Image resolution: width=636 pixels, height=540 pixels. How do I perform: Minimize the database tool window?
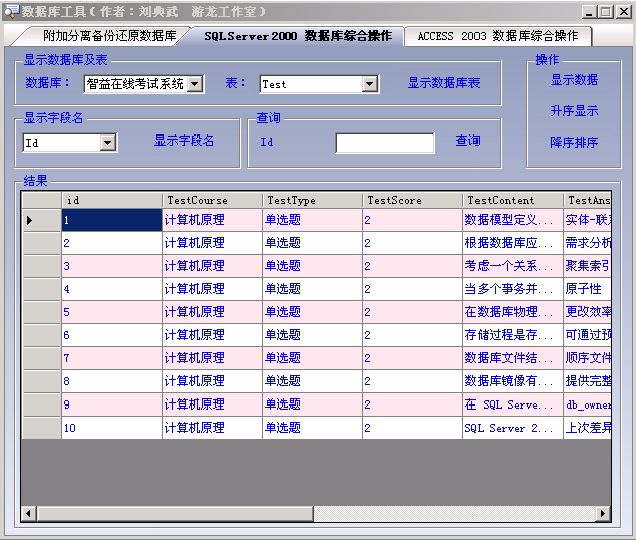click(x=591, y=11)
